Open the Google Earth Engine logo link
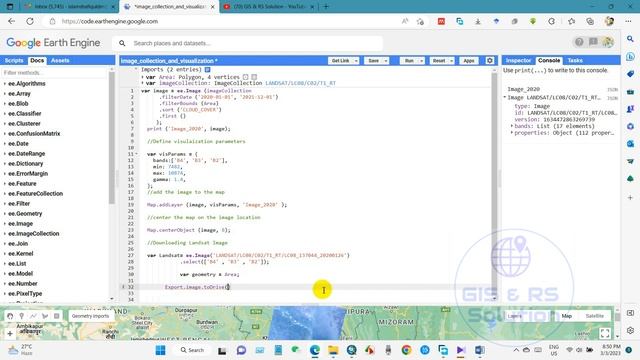The image size is (640, 360). (x=53, y=42)
